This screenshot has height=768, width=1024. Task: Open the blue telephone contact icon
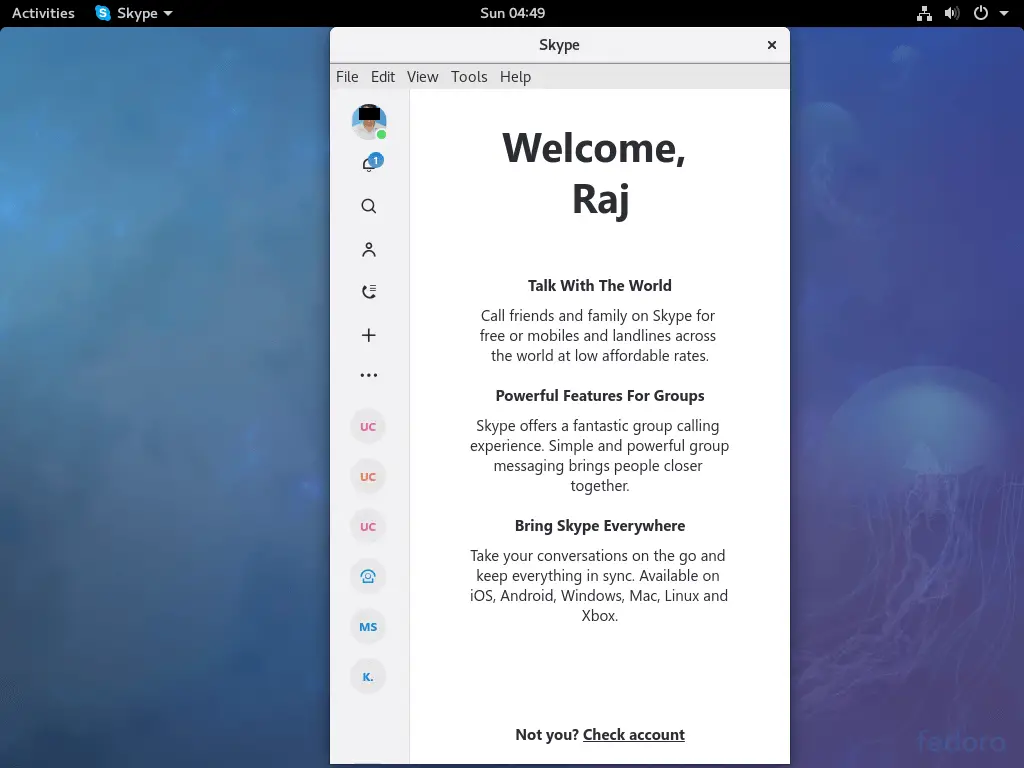pyautogui.click(x=368, y=576)
